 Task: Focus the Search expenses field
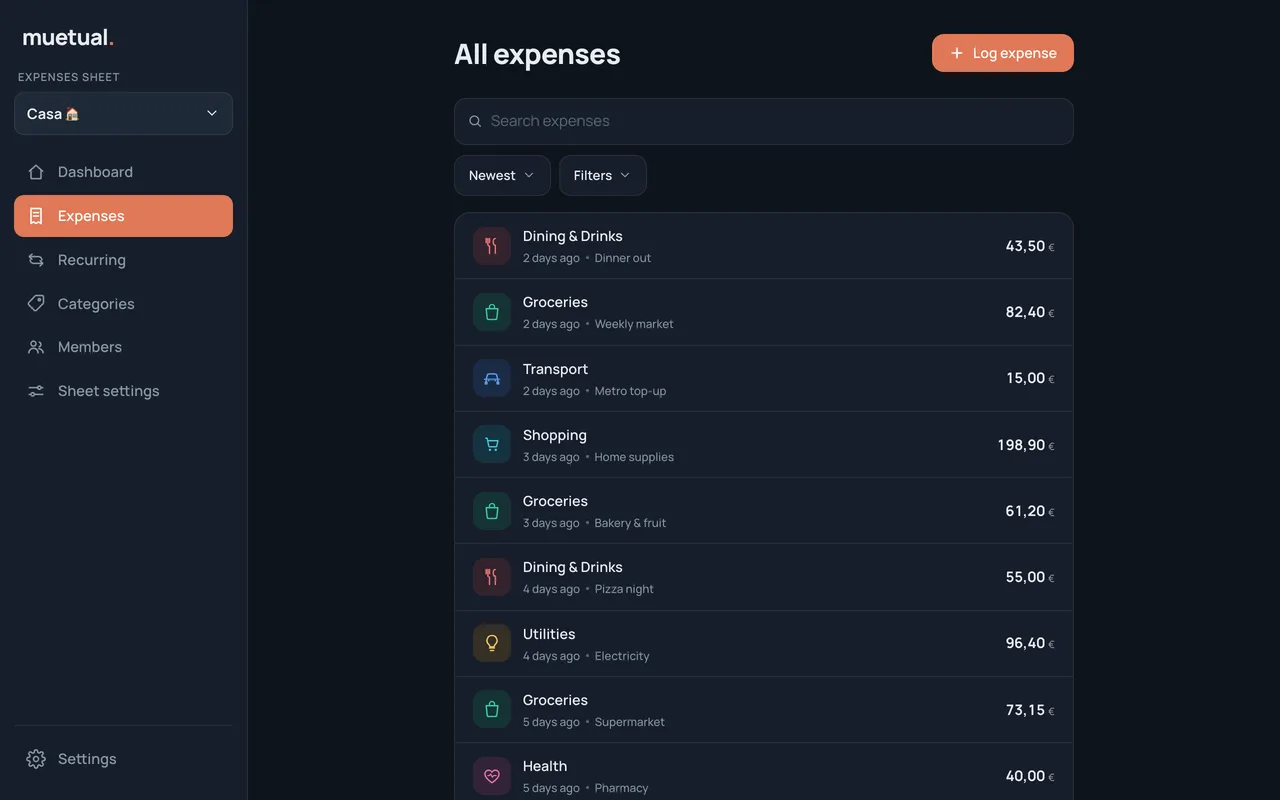[x=764, y=121]
